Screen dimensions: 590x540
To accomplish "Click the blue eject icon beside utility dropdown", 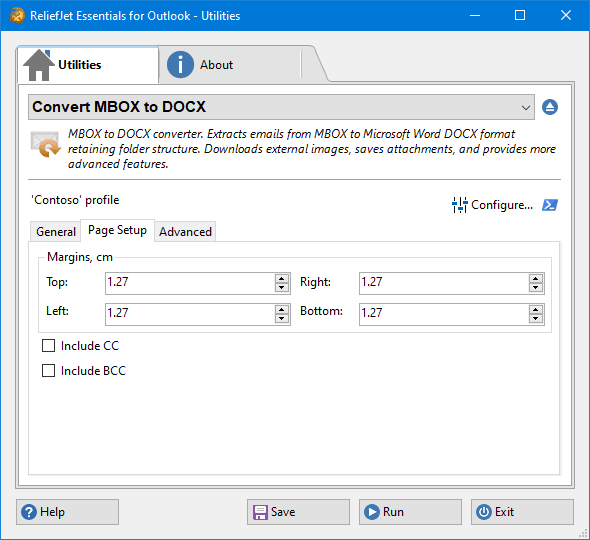I will [550, 107].
